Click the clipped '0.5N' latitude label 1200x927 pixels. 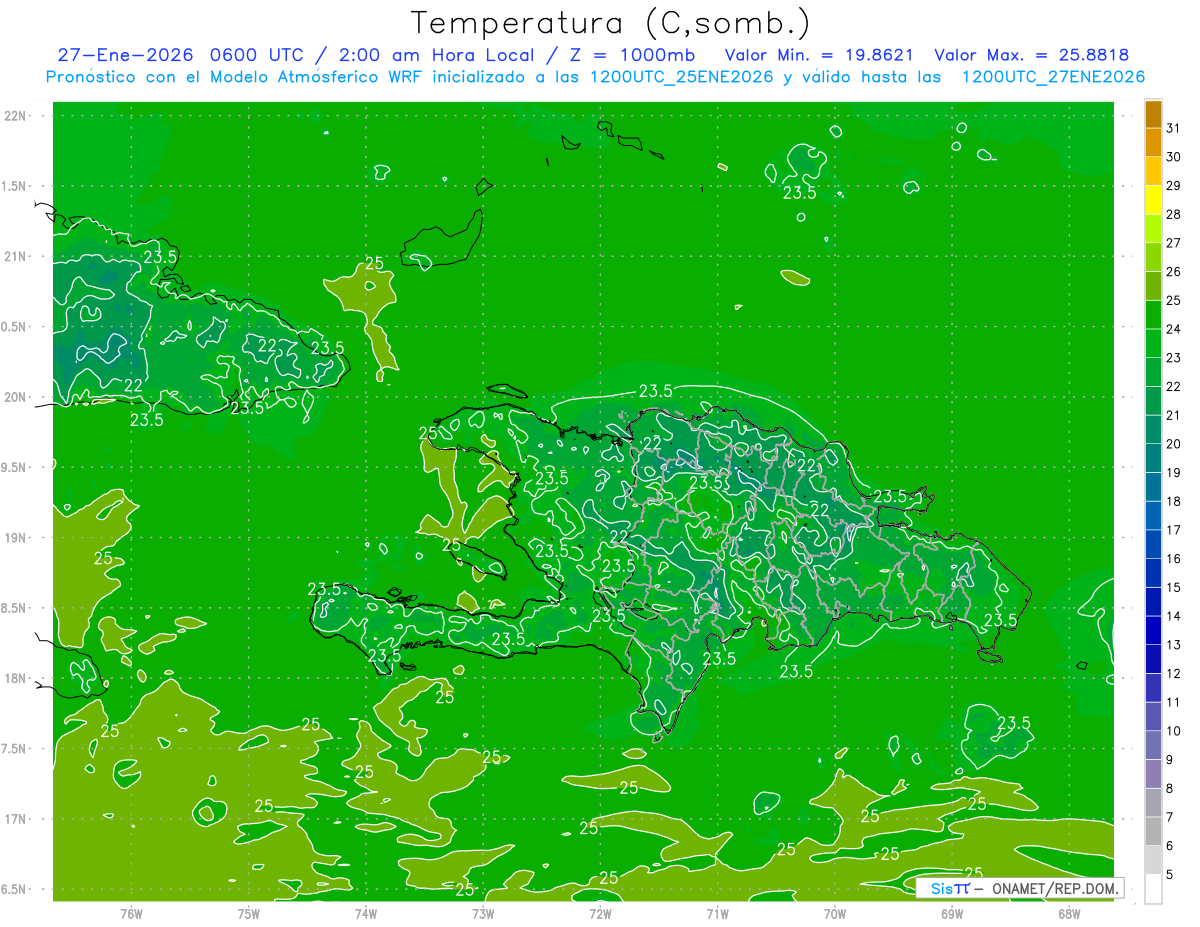click(14, 327)
